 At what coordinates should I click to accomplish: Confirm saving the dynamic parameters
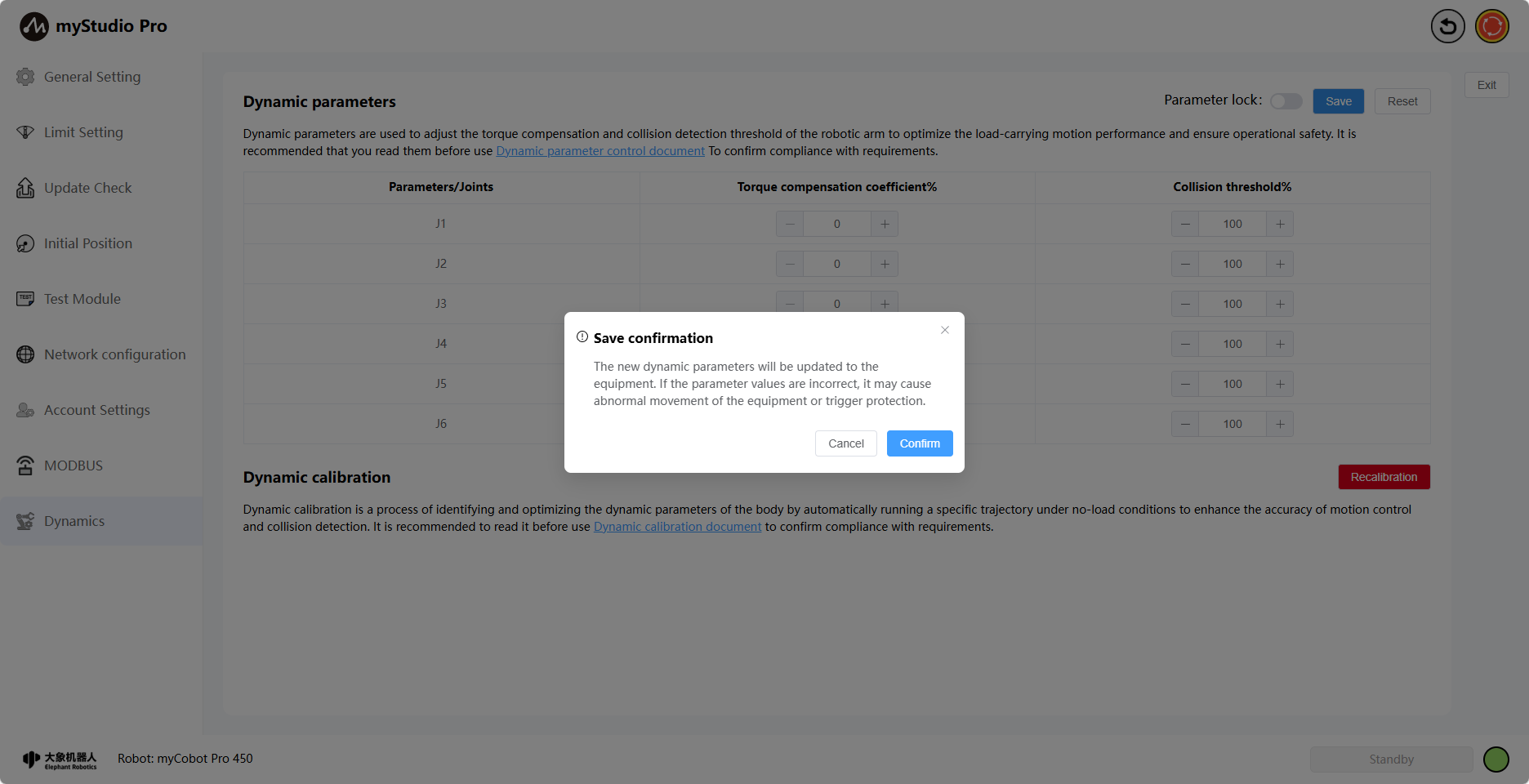[920, 443]
